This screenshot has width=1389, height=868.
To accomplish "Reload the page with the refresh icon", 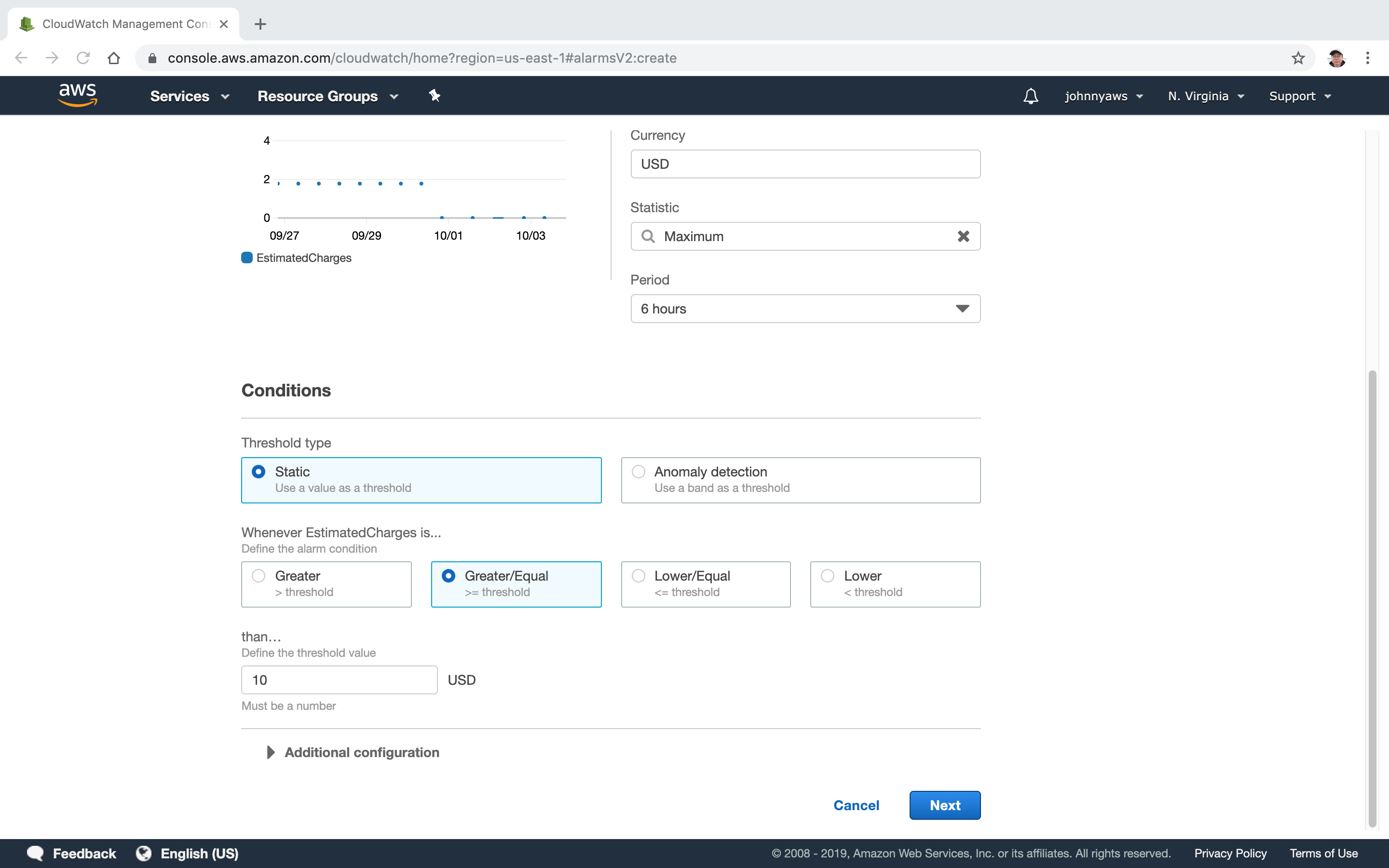I will click(x=83, y=58).
